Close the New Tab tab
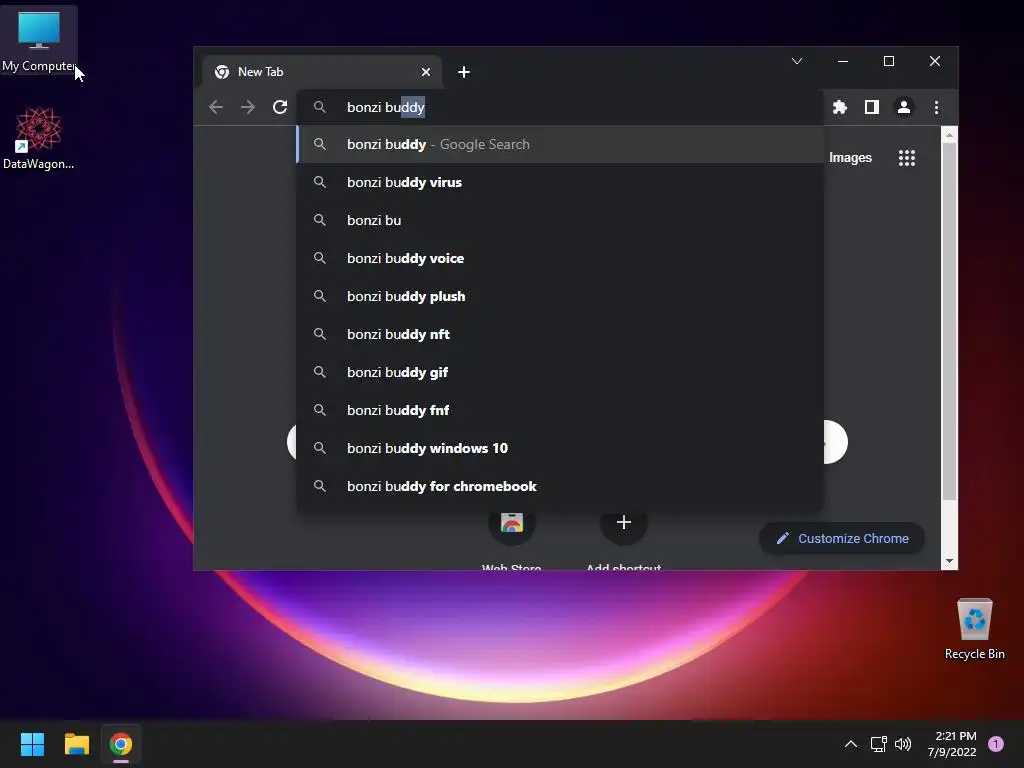The image size is (1024, 768). coord(426,72)
